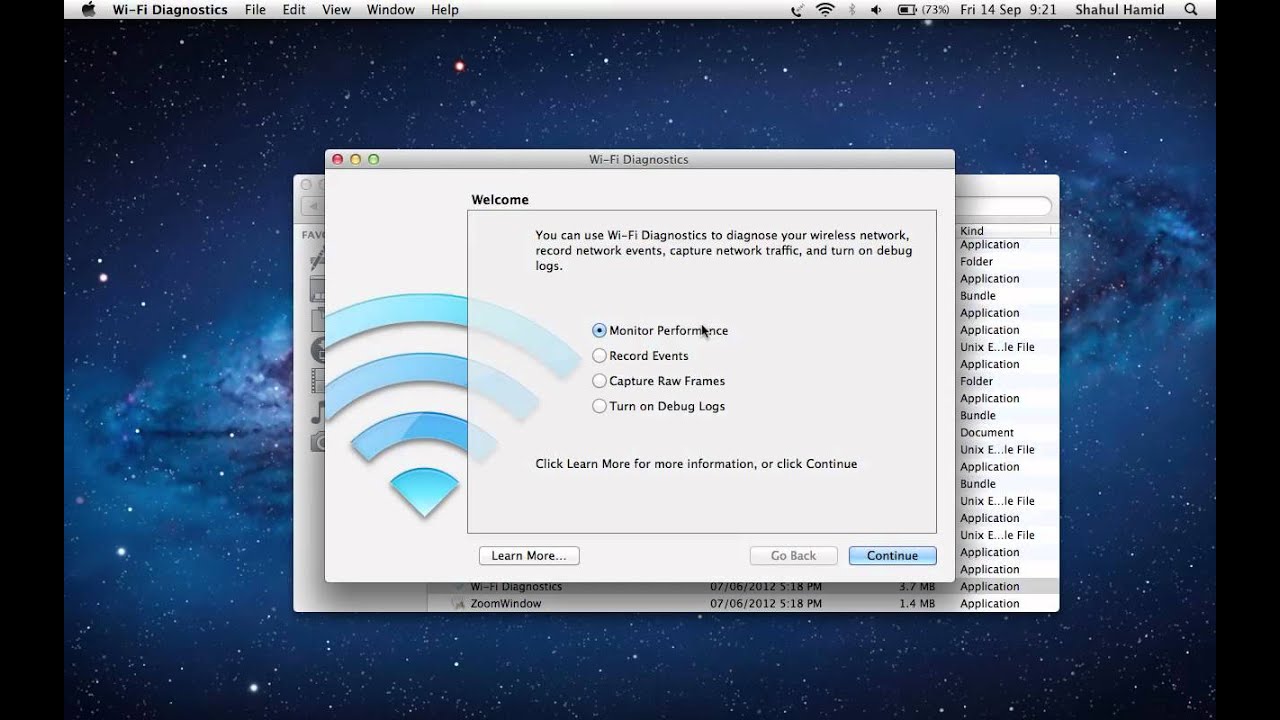The width and height of the screenshot is (1280, 720).
Task: Select the Monitor Performance option
Action: click(660, 330)
